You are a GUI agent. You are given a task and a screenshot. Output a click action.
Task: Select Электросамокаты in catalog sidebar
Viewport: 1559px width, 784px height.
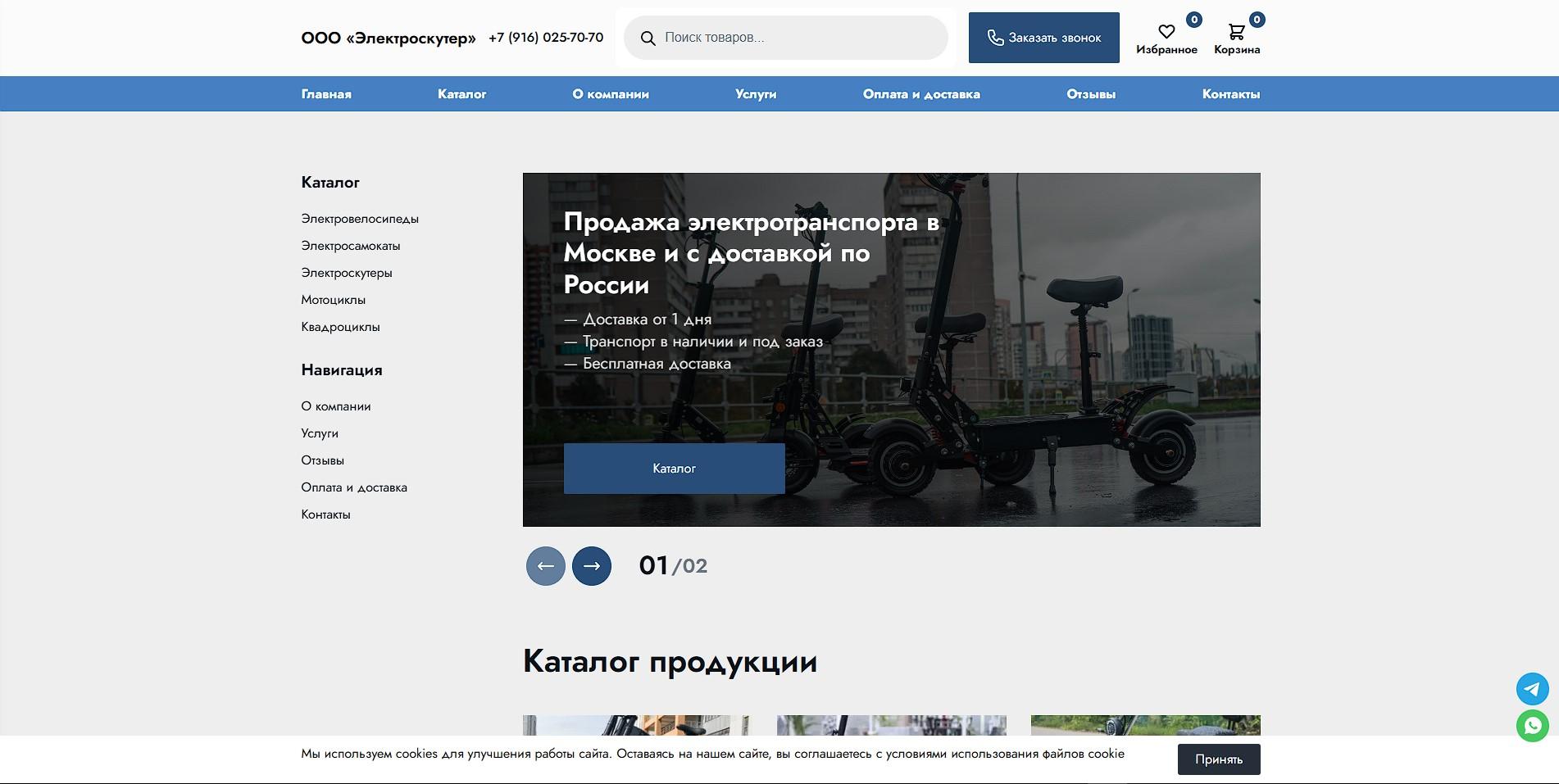pos(351,246)
